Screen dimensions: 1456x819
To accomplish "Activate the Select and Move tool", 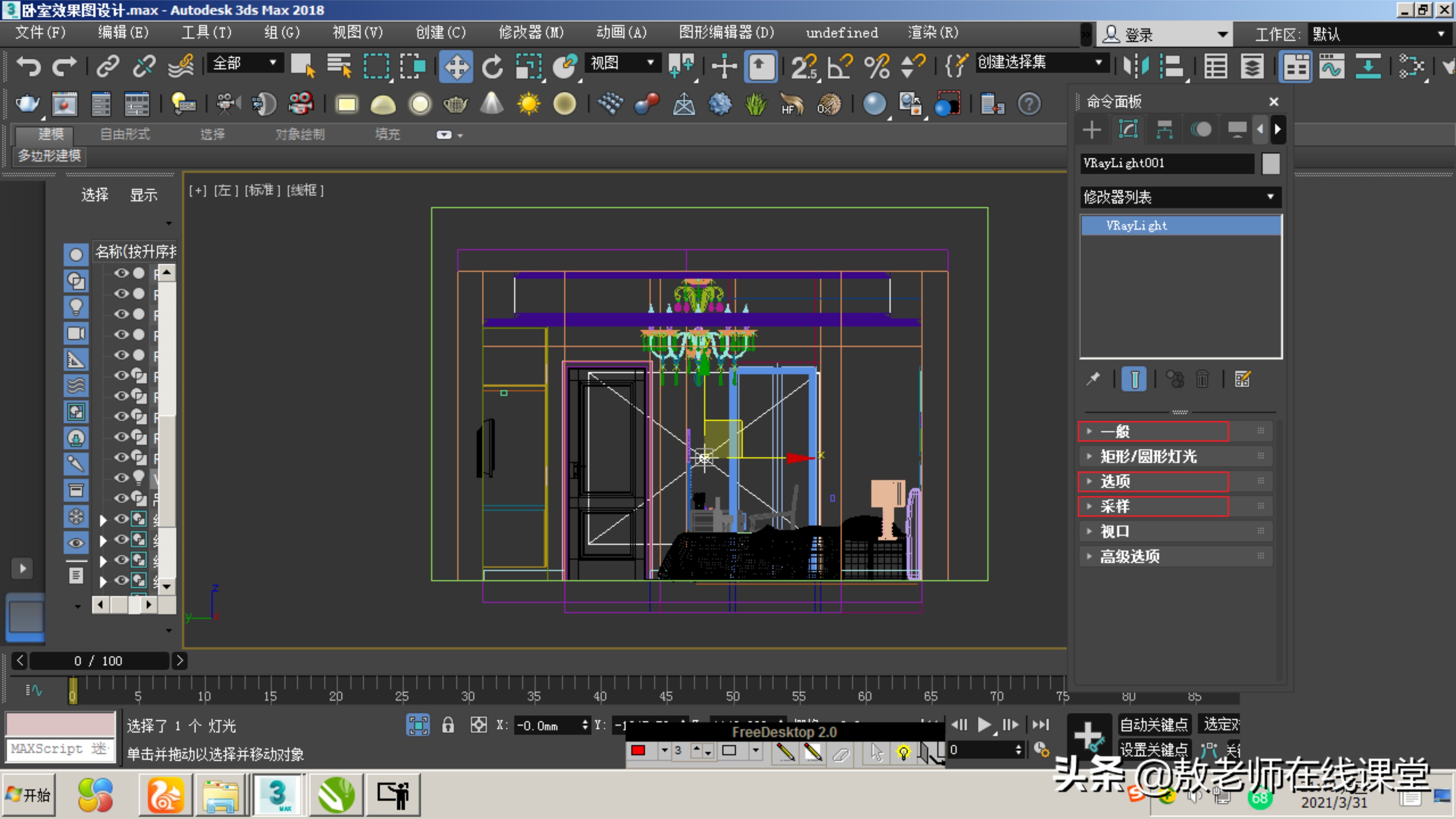I will click(456, 66).
